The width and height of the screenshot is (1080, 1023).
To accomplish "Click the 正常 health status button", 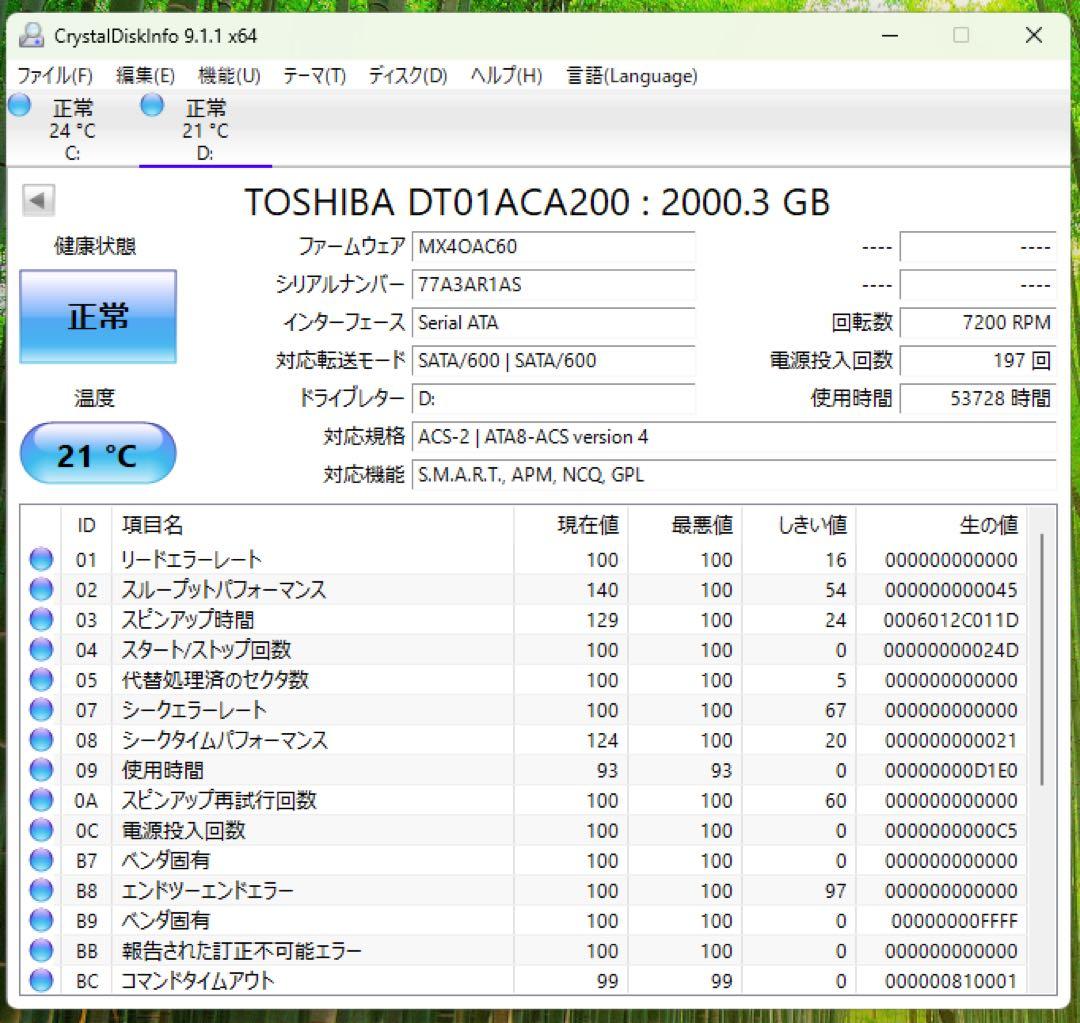I will click(97, 316).
